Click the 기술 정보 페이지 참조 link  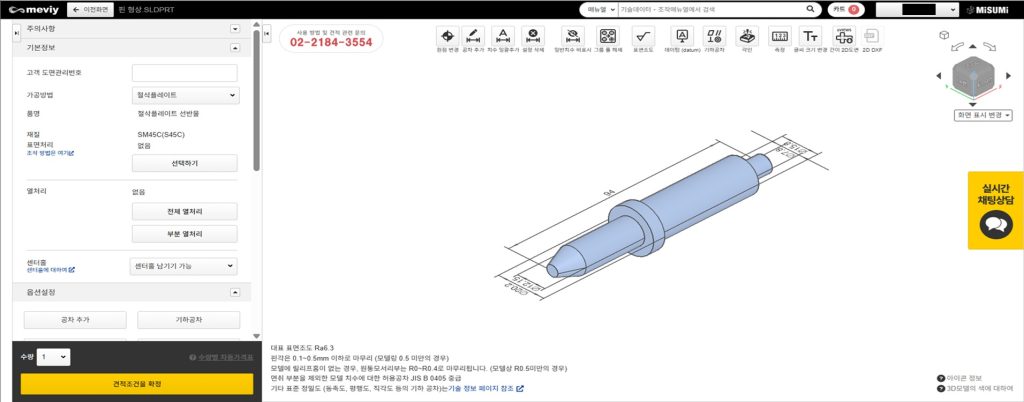click(486, 388)
